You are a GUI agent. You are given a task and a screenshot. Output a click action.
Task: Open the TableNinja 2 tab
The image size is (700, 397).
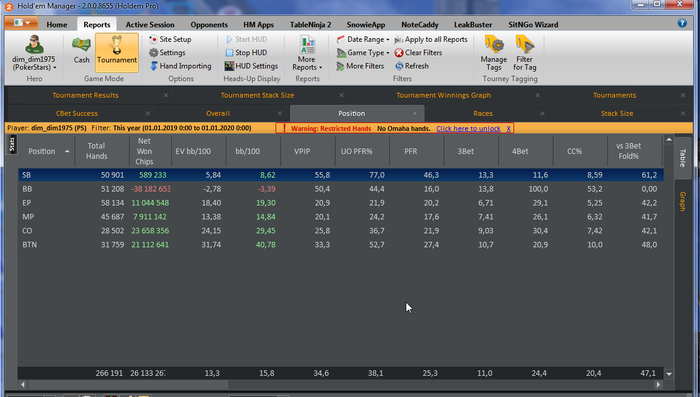click(310, 25)
